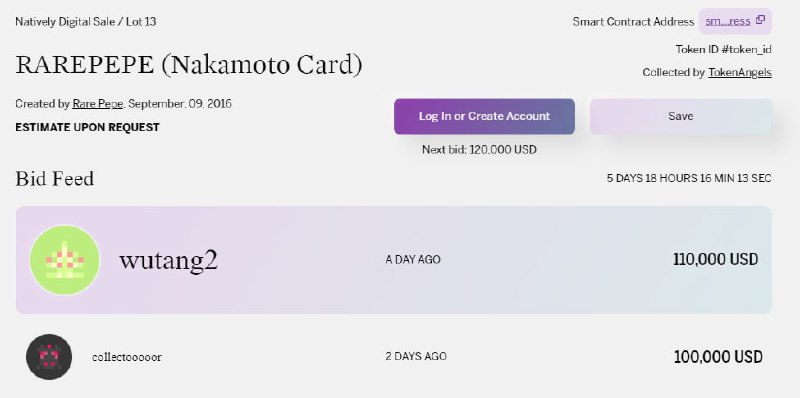Click the copy icon beside smart contract address
Screen dimensions: 800x398
[x=760, y=20]
